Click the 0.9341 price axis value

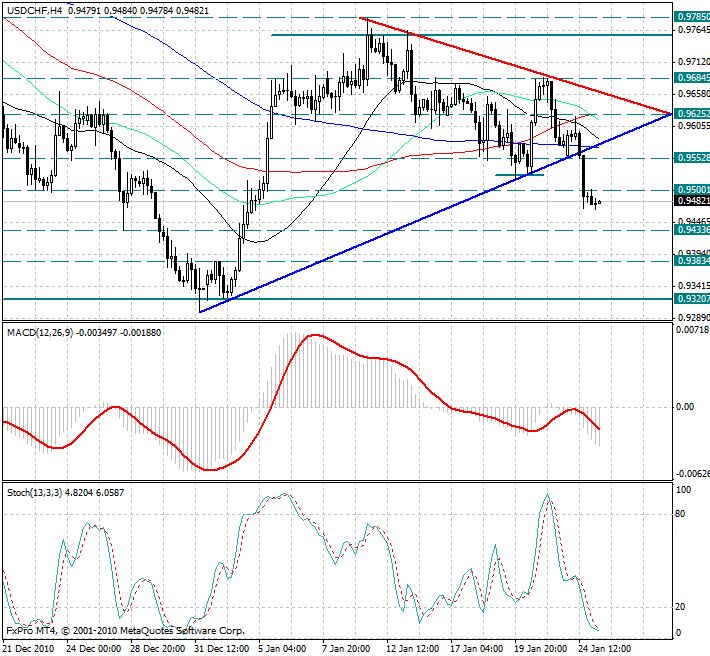point(694,286)
